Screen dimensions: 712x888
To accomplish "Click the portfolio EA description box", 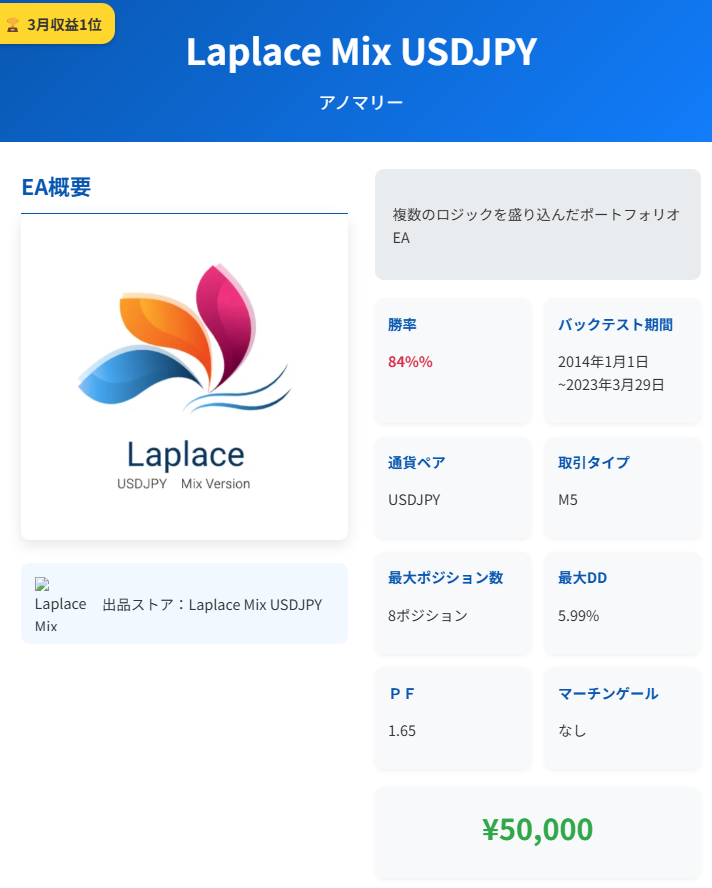I will (538, 224).
